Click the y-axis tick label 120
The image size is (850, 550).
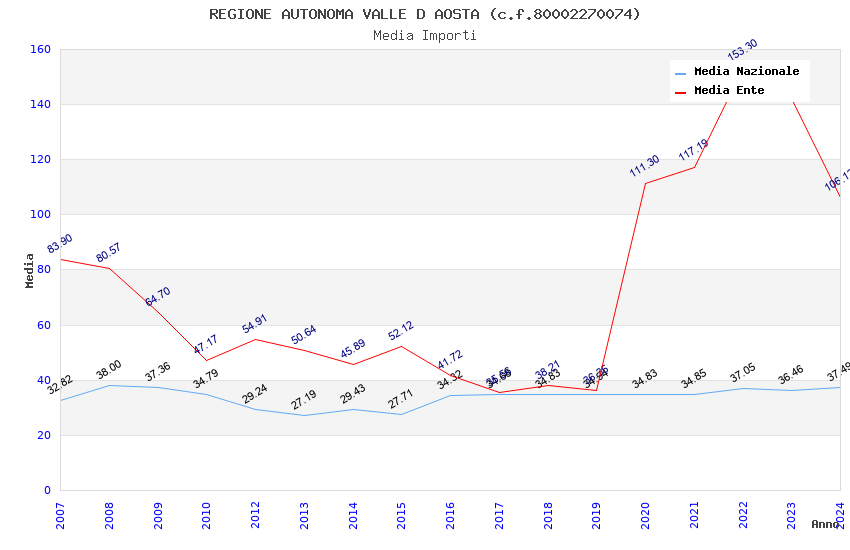pyautogui.click(x=41, y=159)
